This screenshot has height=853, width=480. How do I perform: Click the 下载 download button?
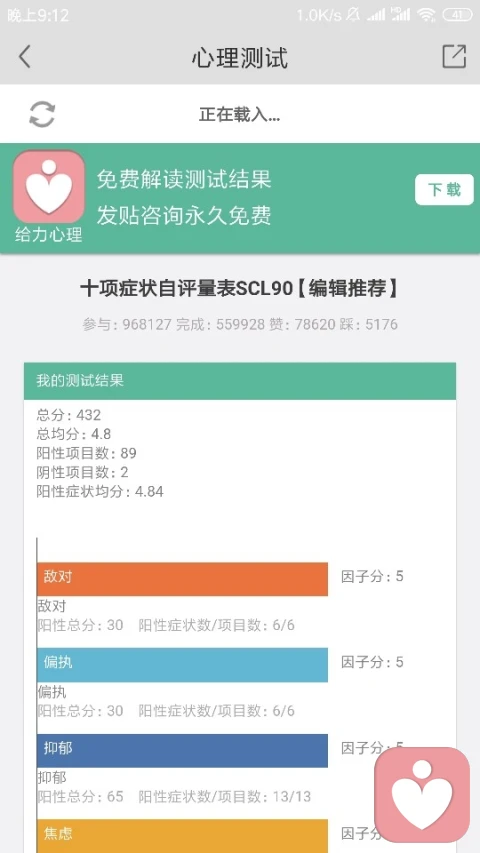point(444,190)
